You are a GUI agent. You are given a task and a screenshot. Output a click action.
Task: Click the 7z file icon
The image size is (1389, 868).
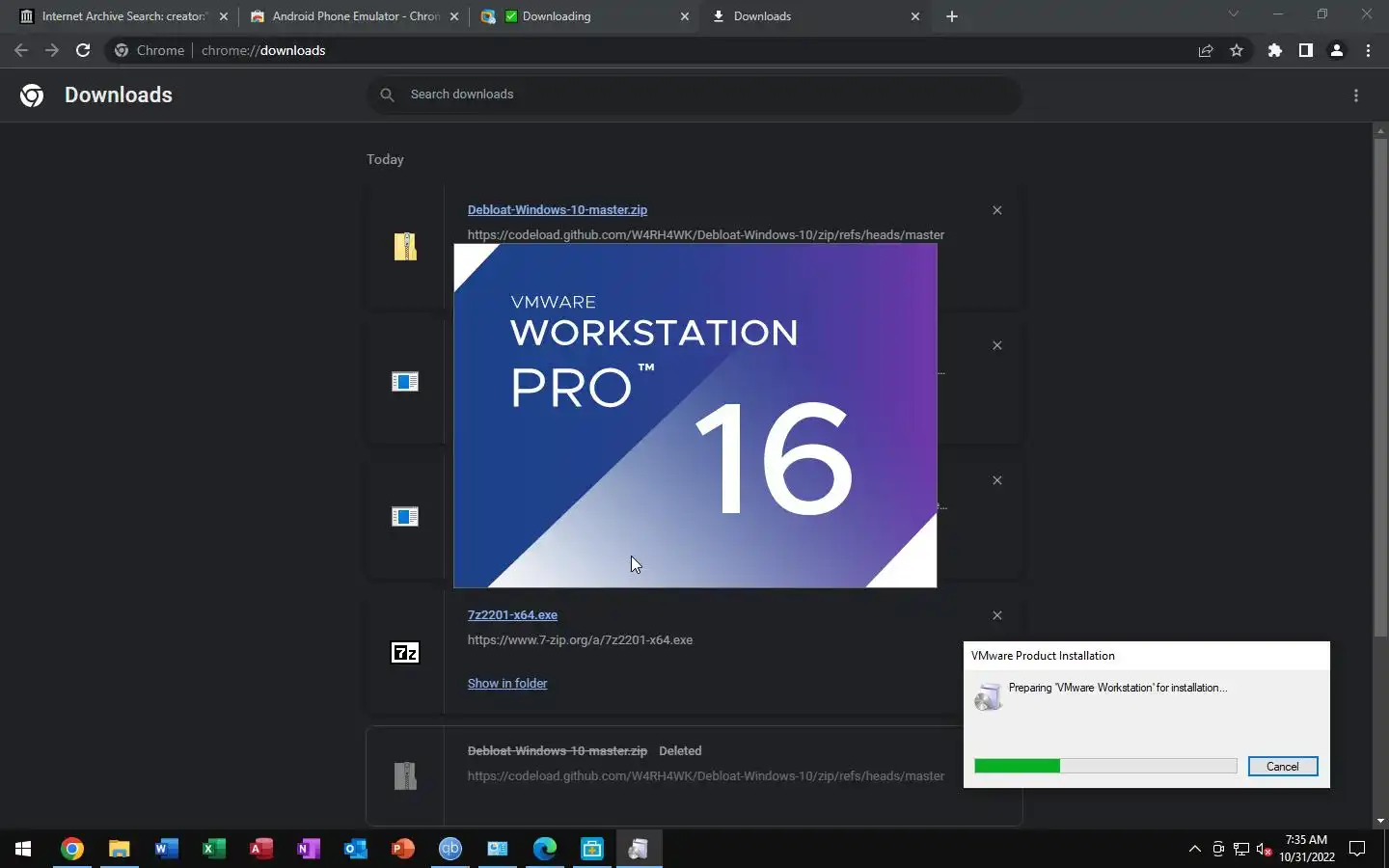[x=405, y=653]
